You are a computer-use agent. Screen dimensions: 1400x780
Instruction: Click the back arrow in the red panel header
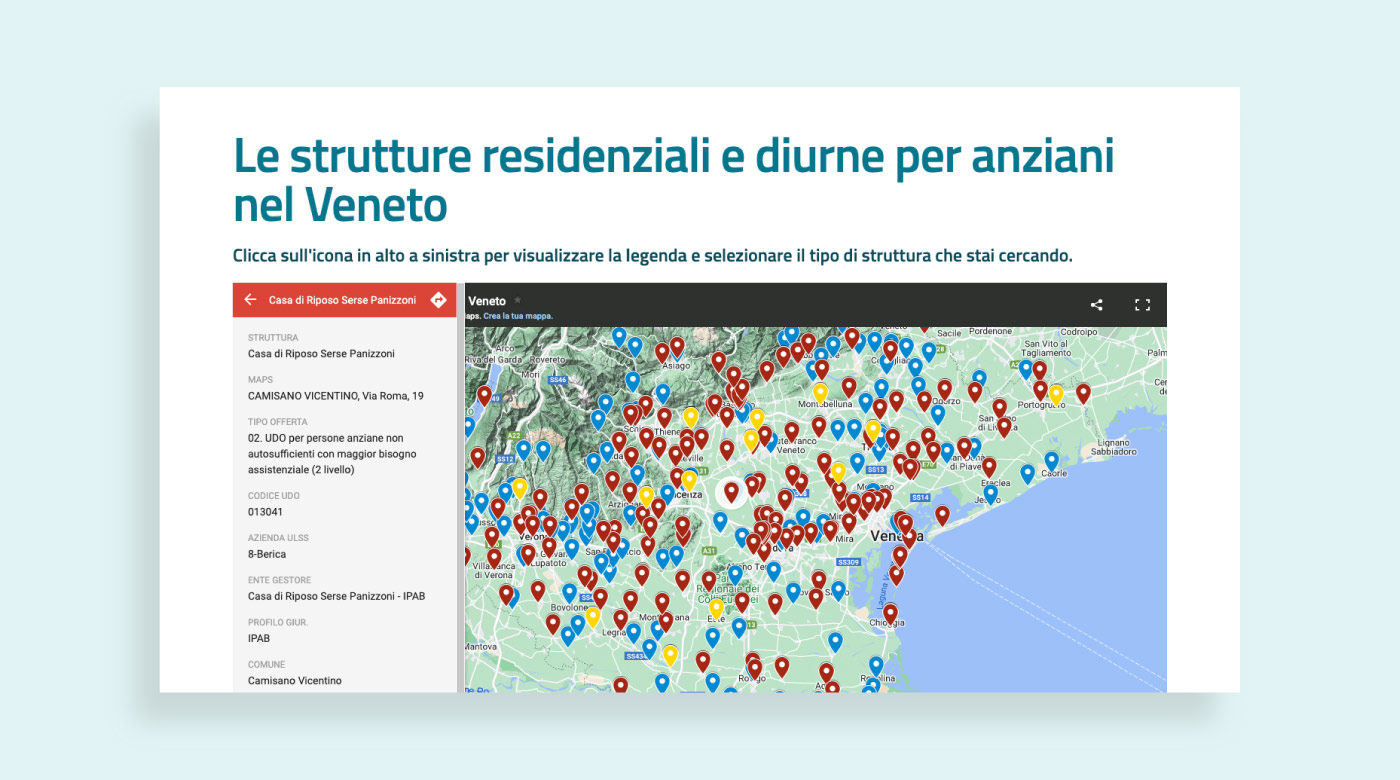[250, 300]
